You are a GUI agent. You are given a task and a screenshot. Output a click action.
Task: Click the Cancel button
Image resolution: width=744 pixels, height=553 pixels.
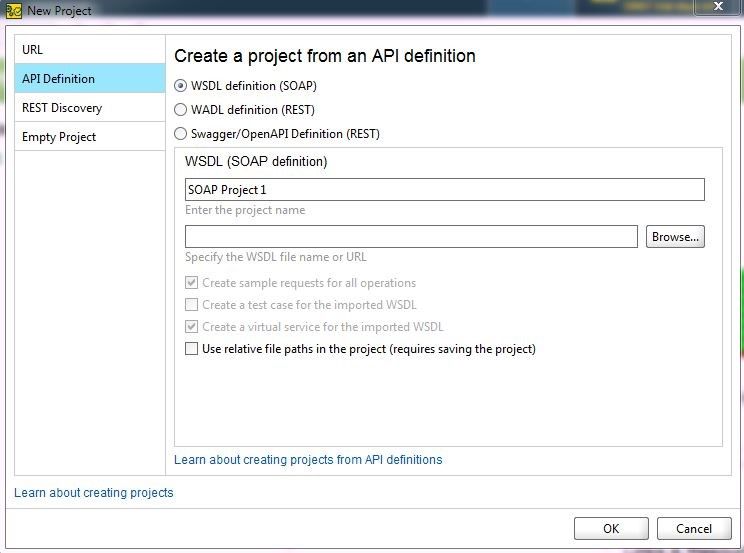coord(694,529)
